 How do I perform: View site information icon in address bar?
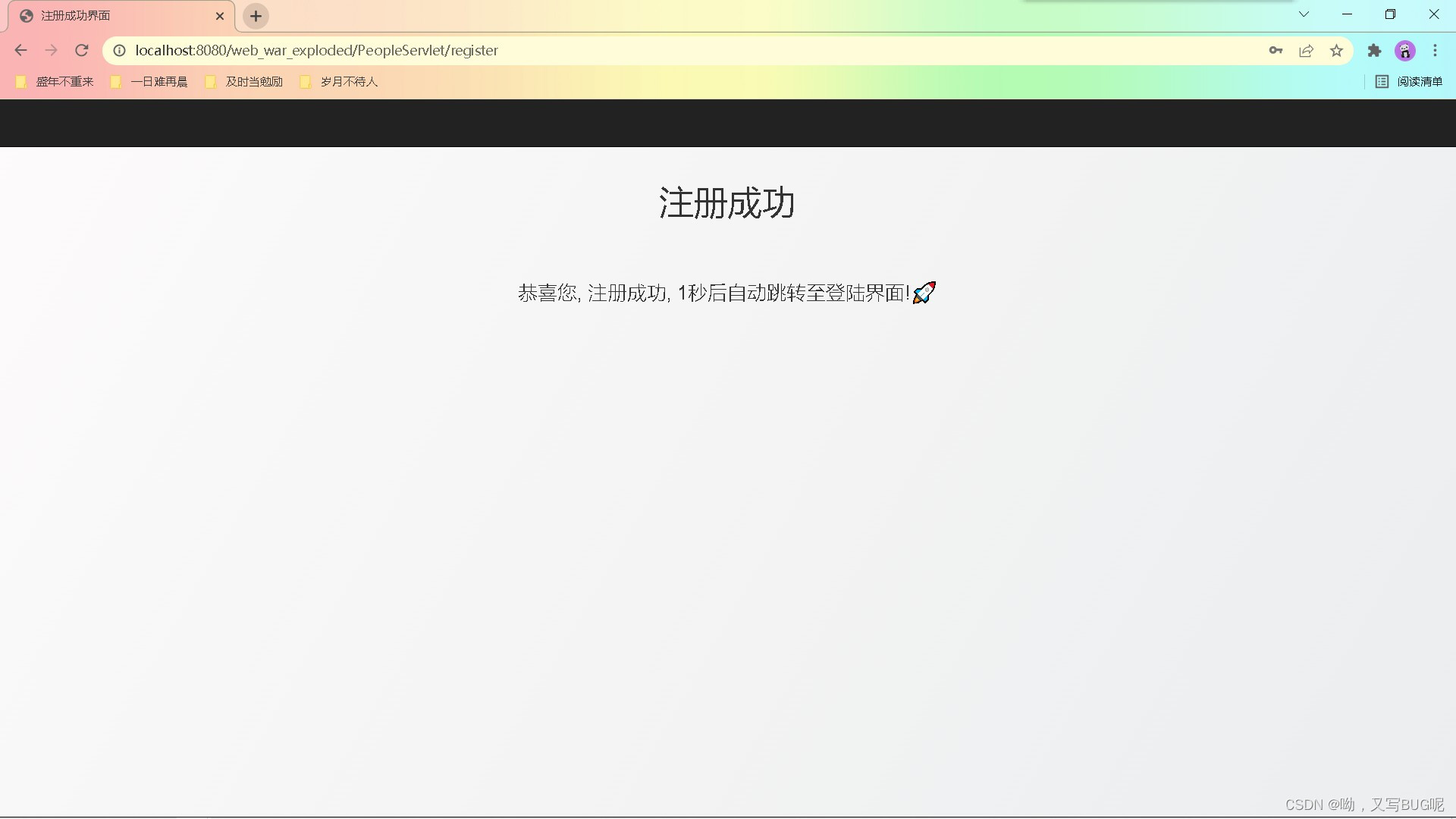(x=119, y=51)
